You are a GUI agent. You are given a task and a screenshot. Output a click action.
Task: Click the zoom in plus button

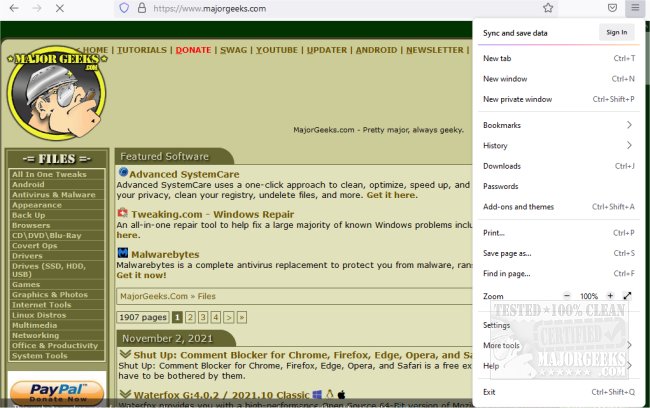609,296
